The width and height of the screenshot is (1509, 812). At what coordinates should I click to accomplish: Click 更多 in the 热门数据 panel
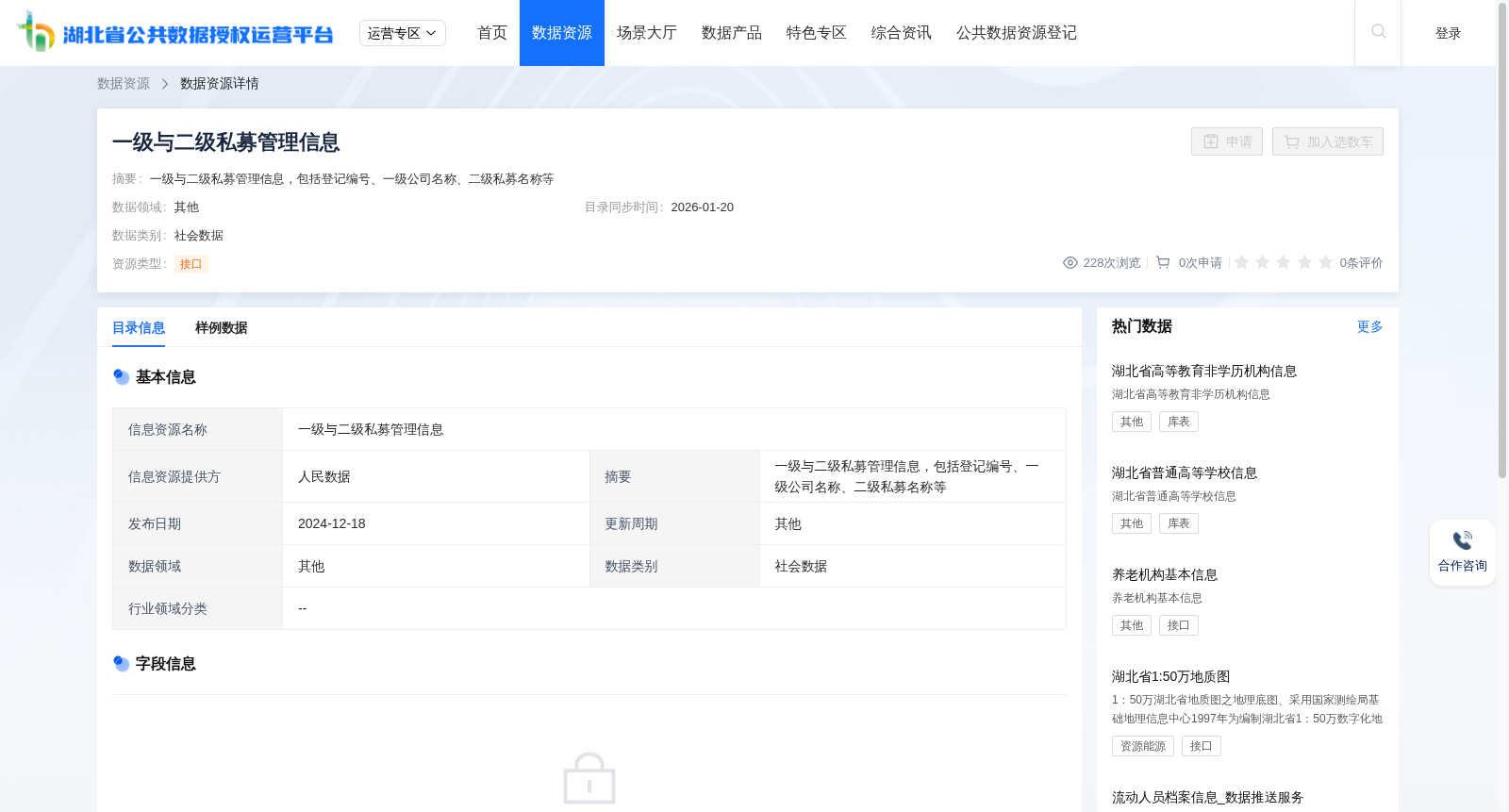point(1370,326)
